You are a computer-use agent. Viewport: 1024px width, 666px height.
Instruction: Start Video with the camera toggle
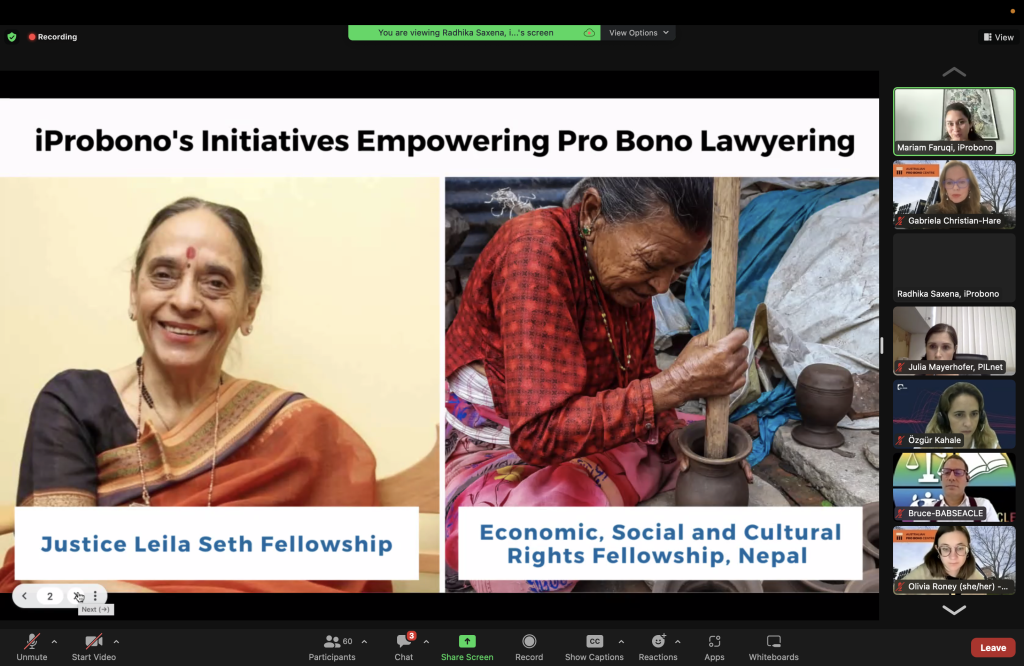[93, 647]
